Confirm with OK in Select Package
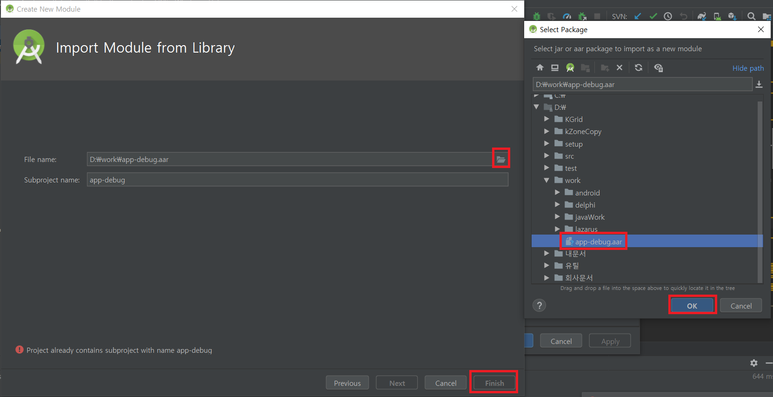Image resolution: width=773 pixels, height=397 pixels. pos(692,306)
